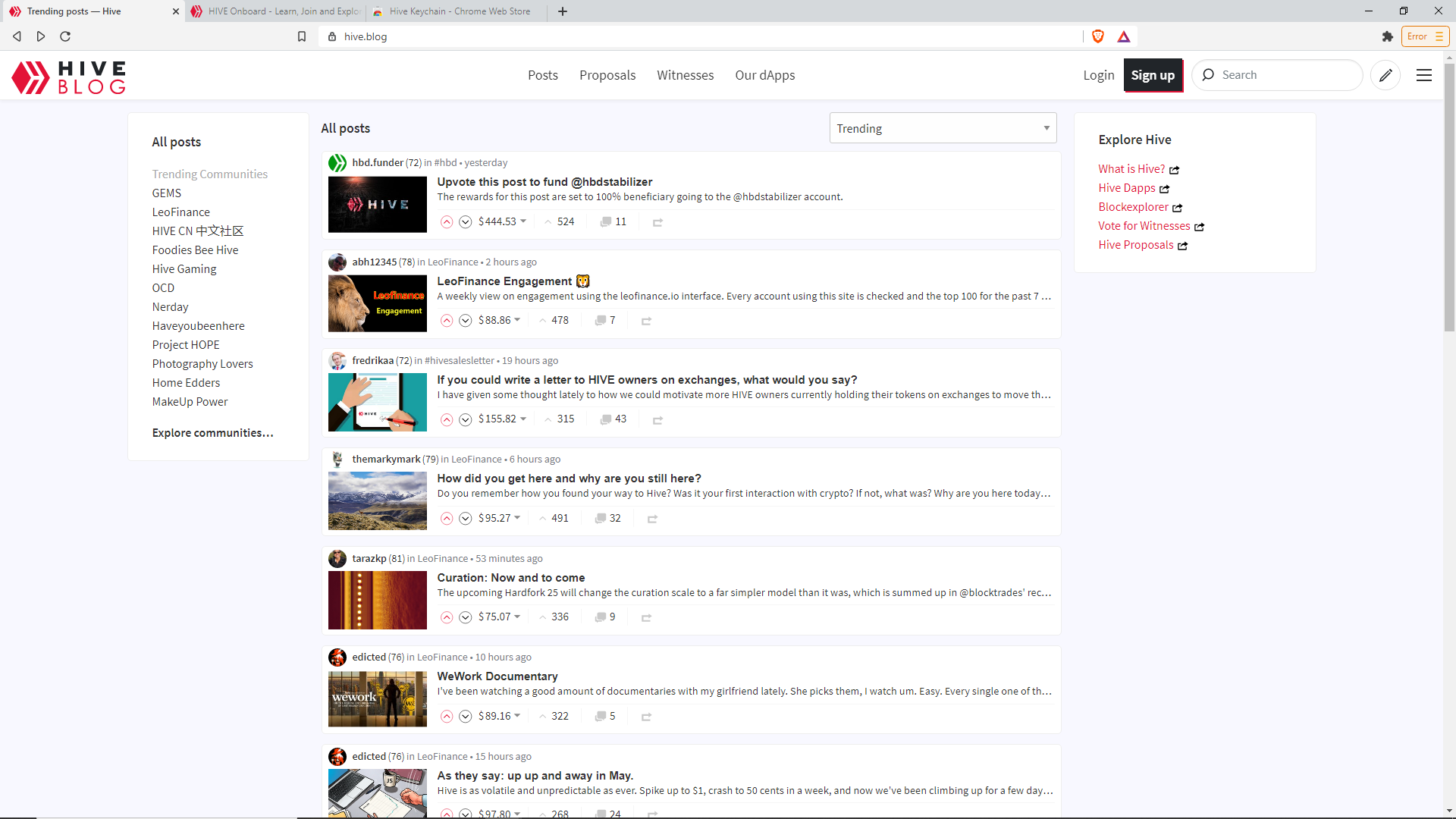This screenshot has width=1456, height=819.
Task: Click the Sign up button
Action: click(1153, 75)
